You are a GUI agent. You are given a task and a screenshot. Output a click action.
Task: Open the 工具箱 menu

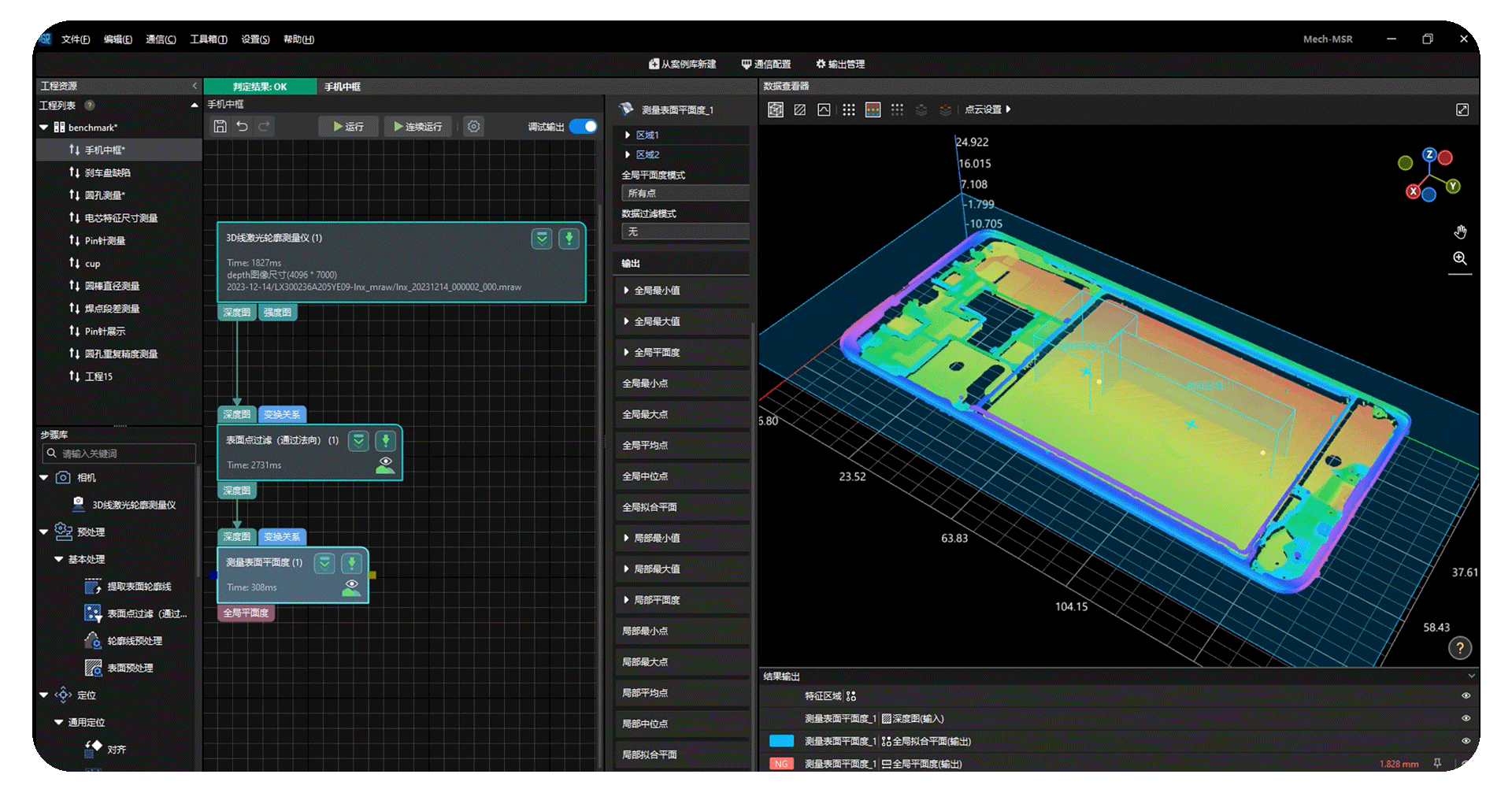(x=208, y=39)
